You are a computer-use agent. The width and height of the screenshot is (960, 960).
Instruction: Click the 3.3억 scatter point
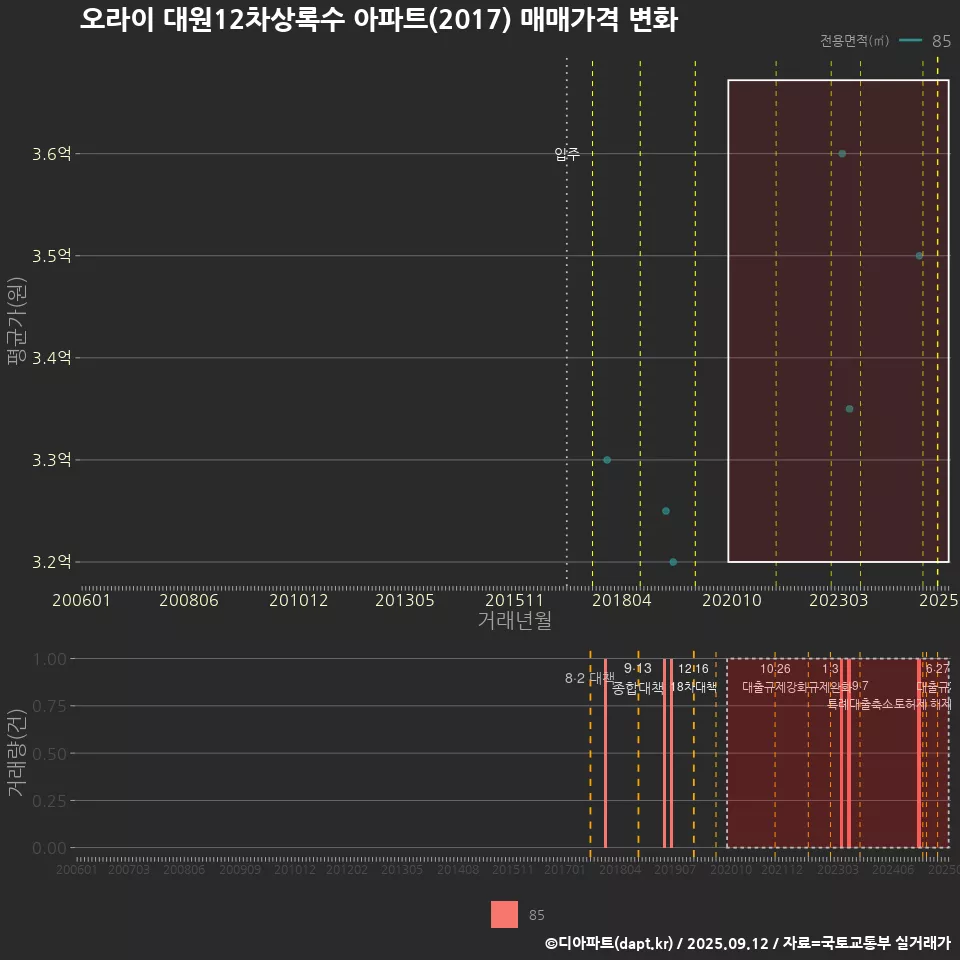[x=607, y=459]
